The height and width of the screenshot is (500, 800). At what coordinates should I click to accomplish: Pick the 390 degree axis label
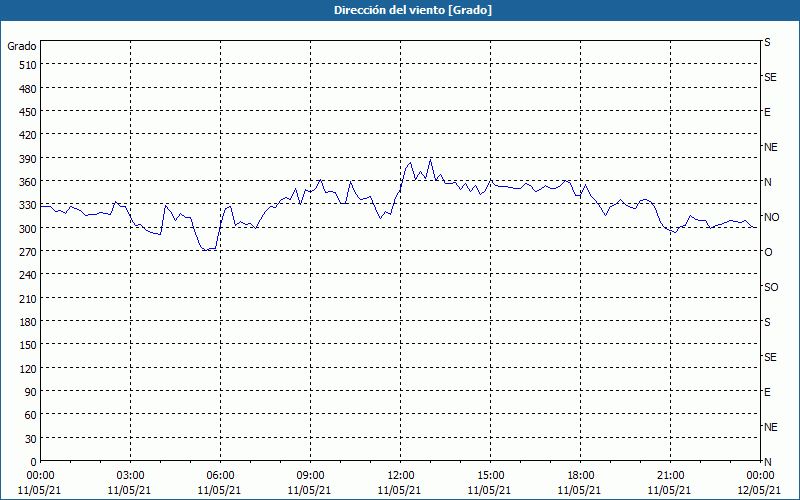click(28, 159)
